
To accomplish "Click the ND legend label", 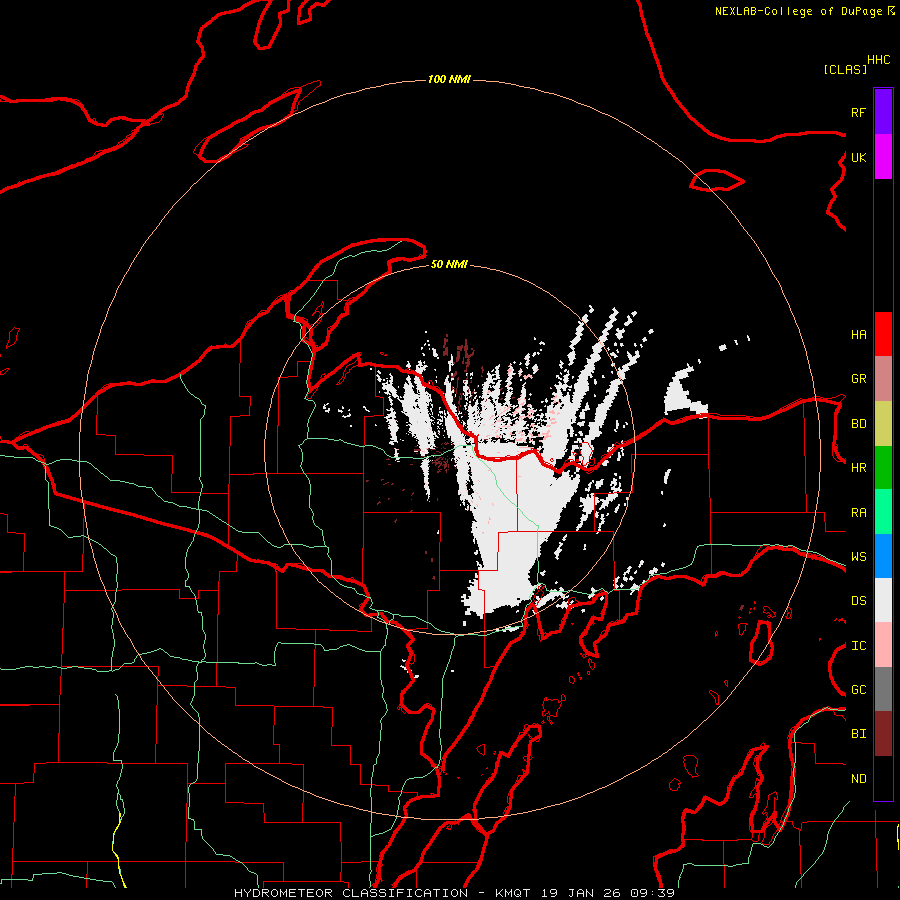I will (x=858, y=779).
